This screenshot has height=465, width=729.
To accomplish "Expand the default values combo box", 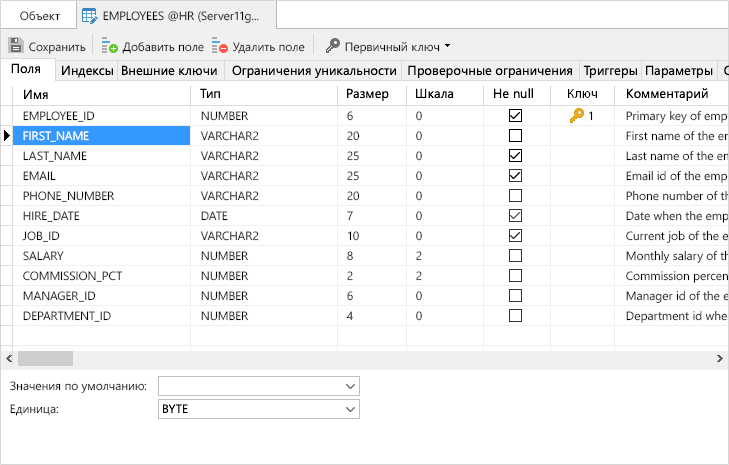I will [349, 386].
